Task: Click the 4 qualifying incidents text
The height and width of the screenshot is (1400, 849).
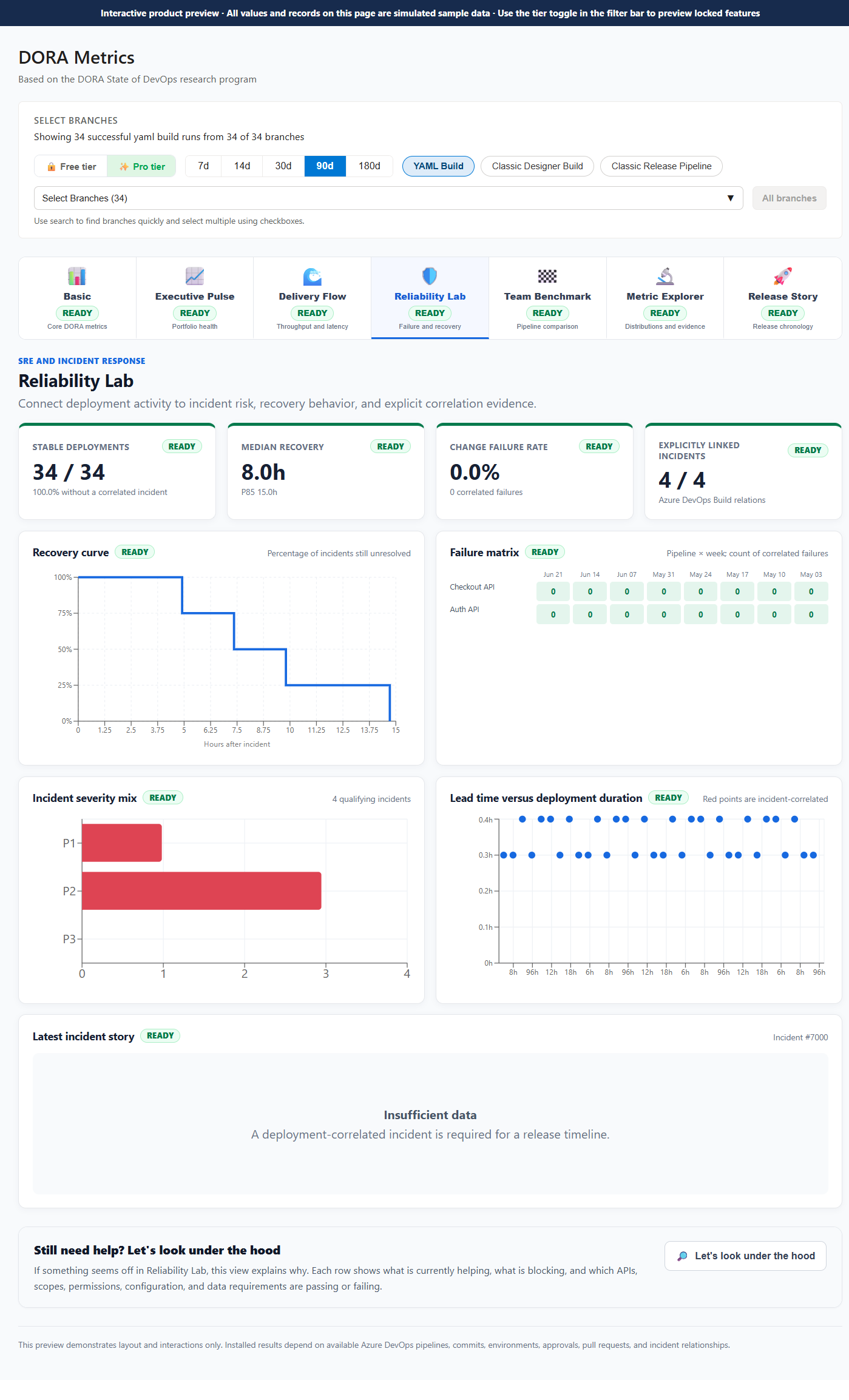Action: [371, 799]
